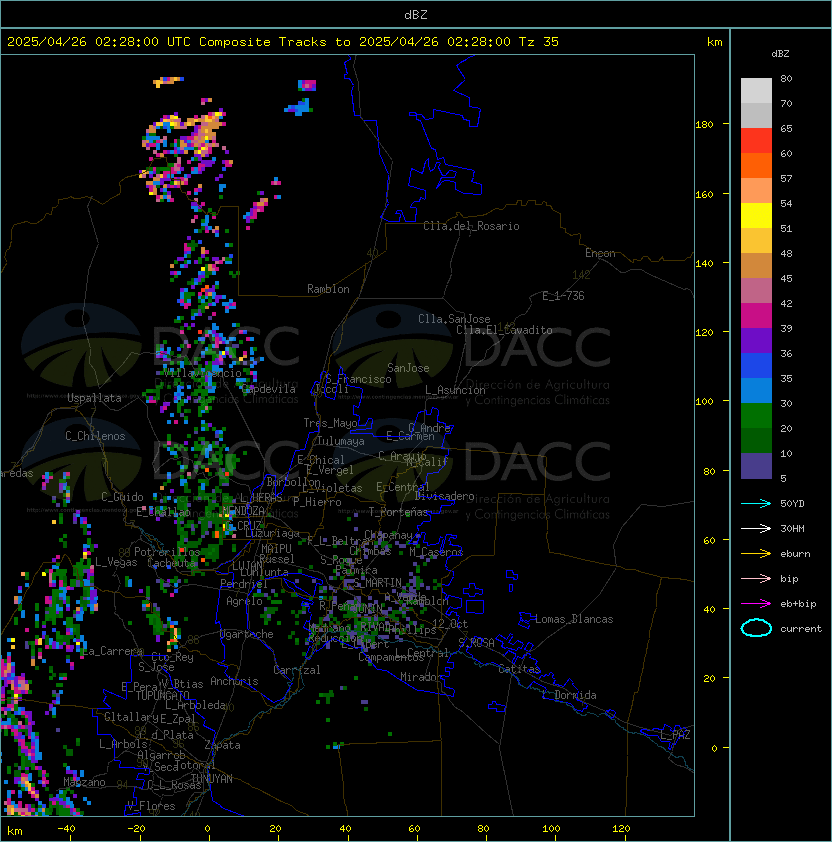
Task: Click the 'Tz 35' threshold text in header
Action: coord(539,42)
